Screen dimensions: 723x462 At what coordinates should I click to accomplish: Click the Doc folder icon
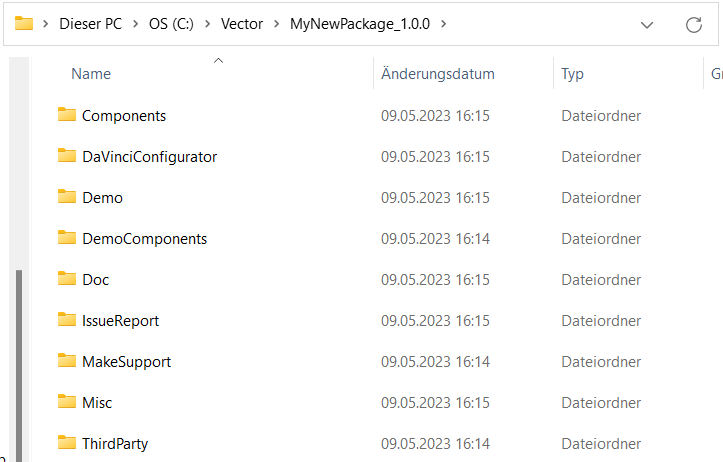(x=67, y=278)
